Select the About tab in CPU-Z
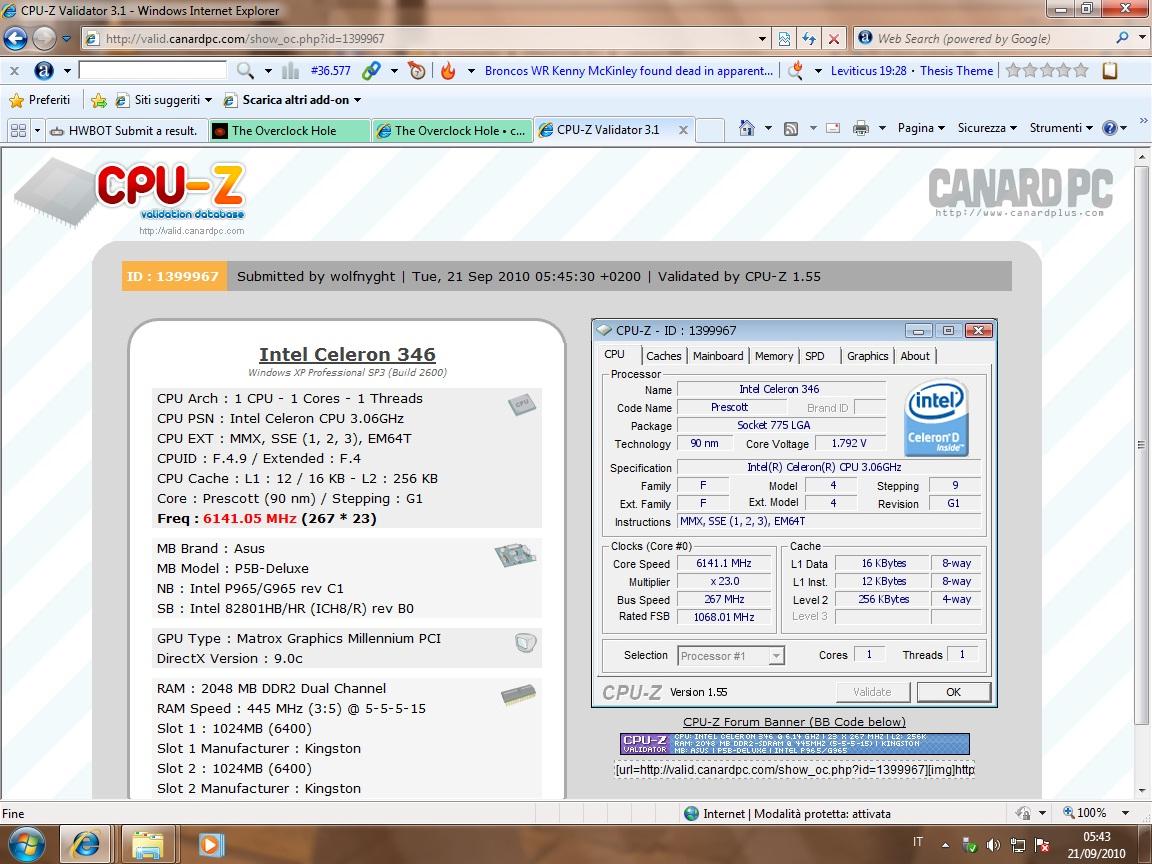This screenshot has width=1152, height=864. [915, 356]
